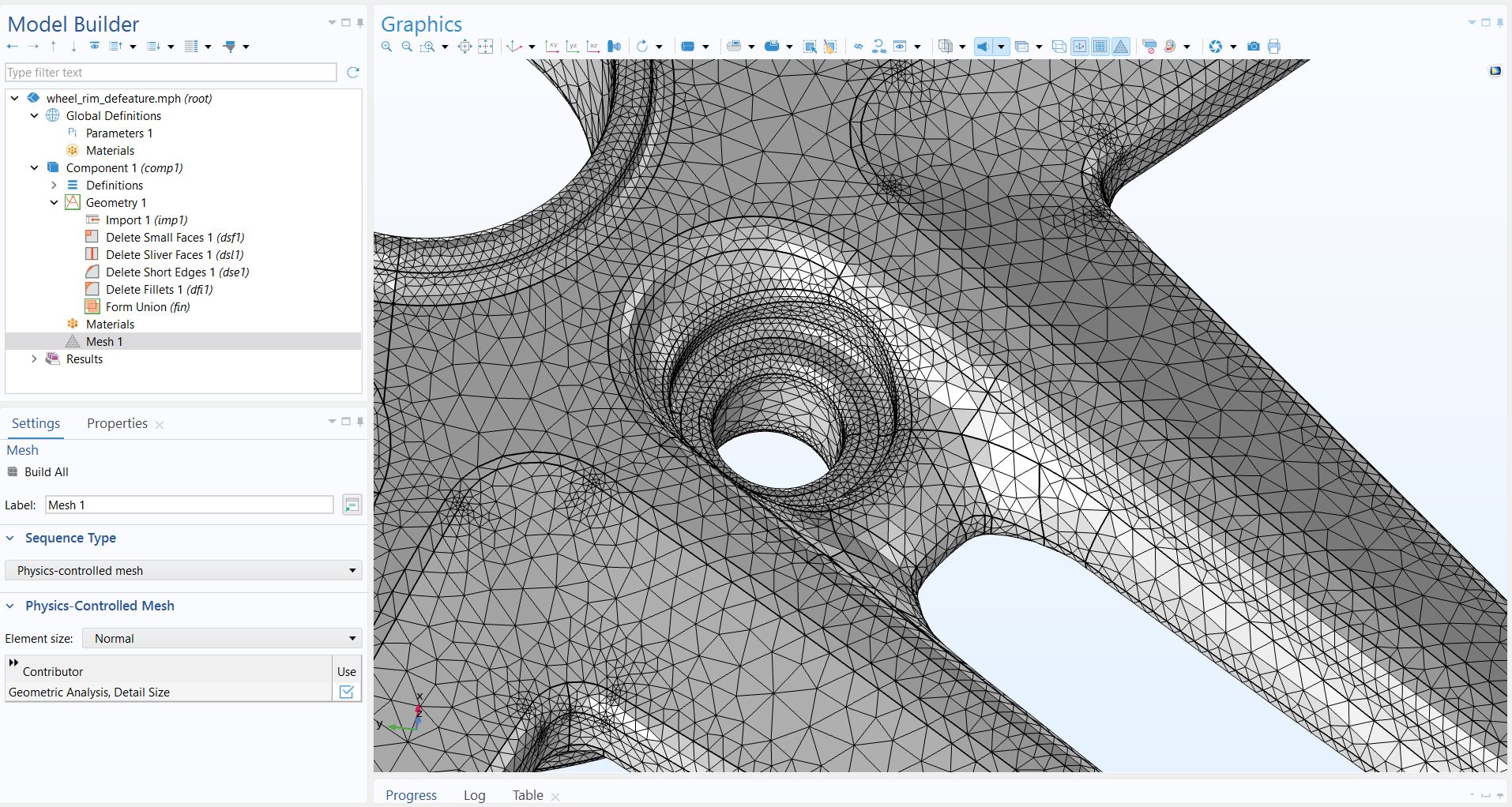Select the Mesh 1 node
The width and height of the screenshot is (1512, 807).
[x=104, y=342]
